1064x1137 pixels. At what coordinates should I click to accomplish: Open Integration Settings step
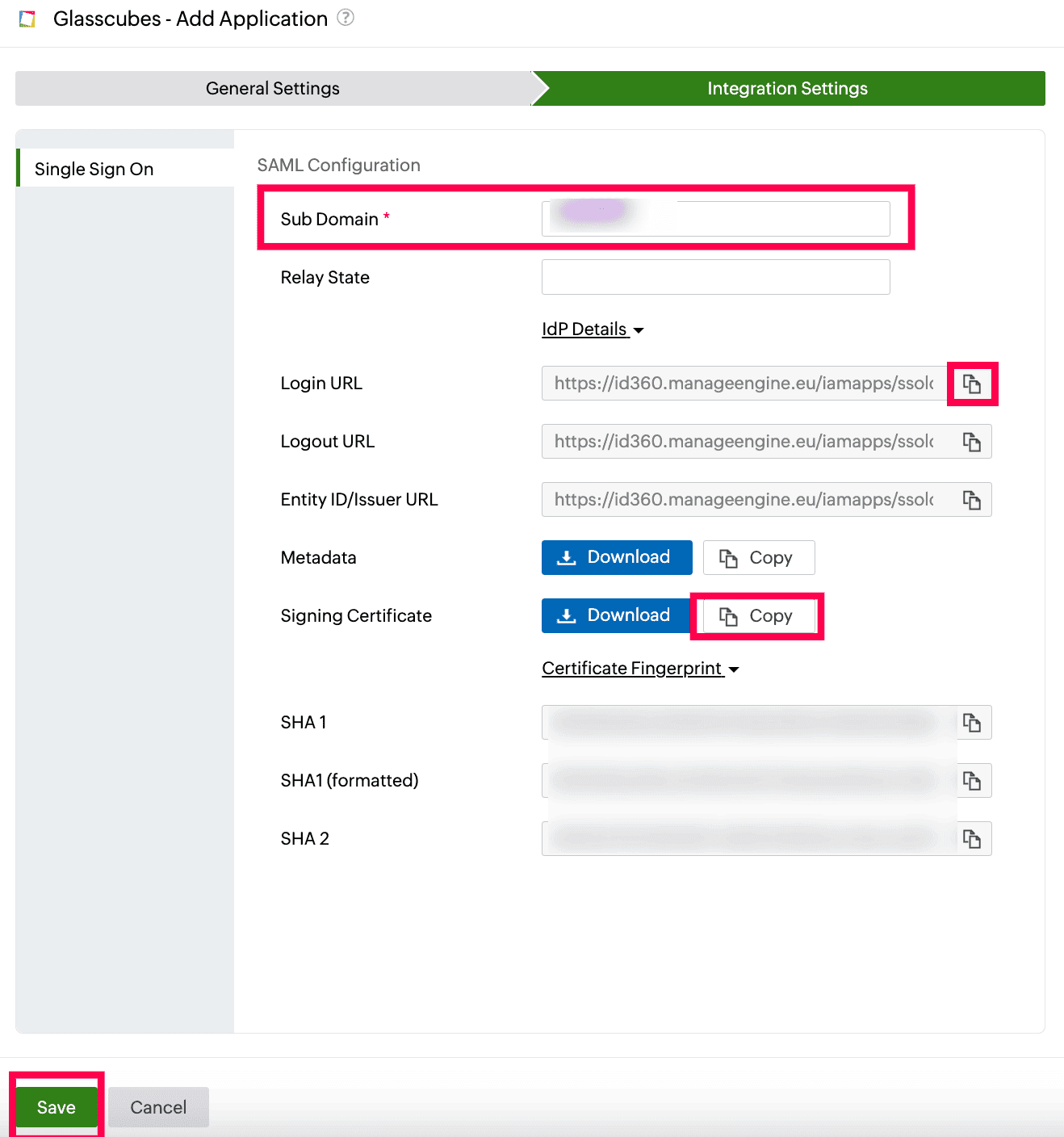tap(788, 88)
